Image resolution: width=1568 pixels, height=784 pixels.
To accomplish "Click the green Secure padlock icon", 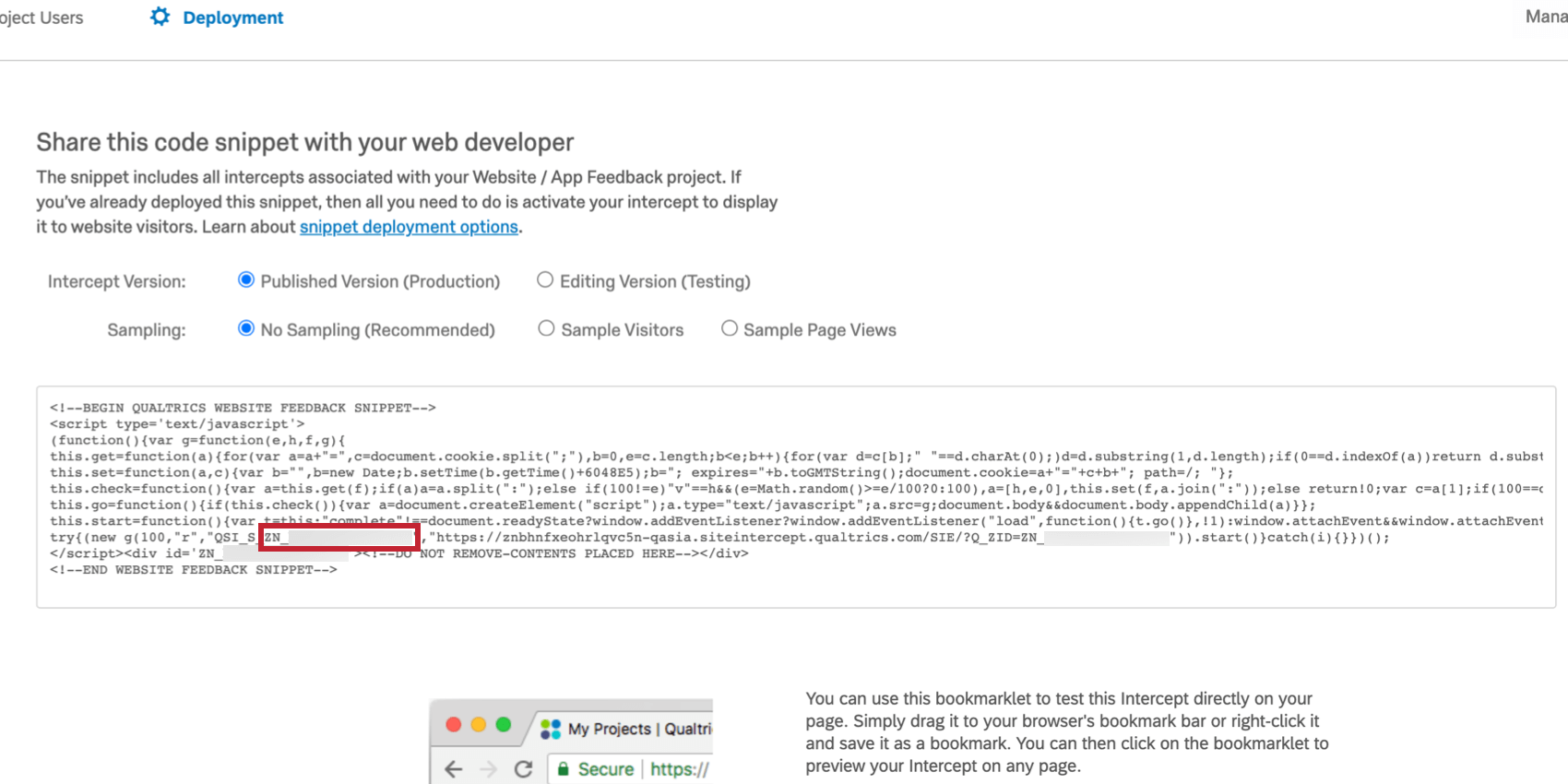I will (563, 769).
